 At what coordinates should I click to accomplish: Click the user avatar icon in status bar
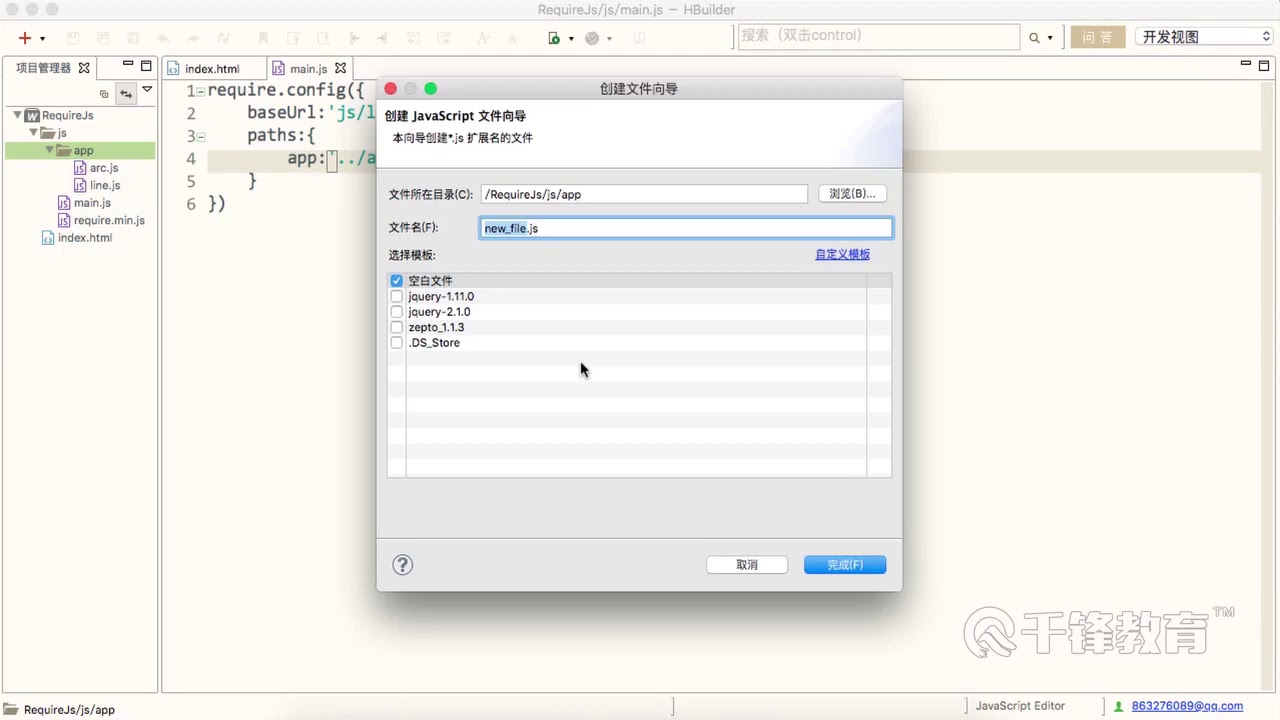pyautogui.click(x=1119, y=706)
